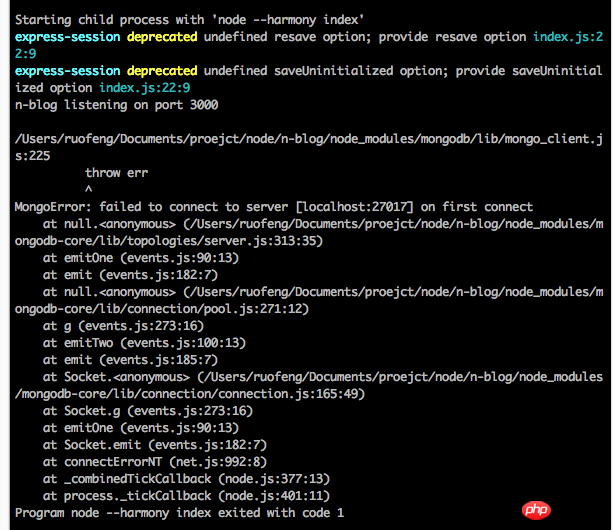Click the 'Program node --harmony index exited' line
Viewport: 613px width, 530px height.
pyautogui.click(x=179, y=513)
